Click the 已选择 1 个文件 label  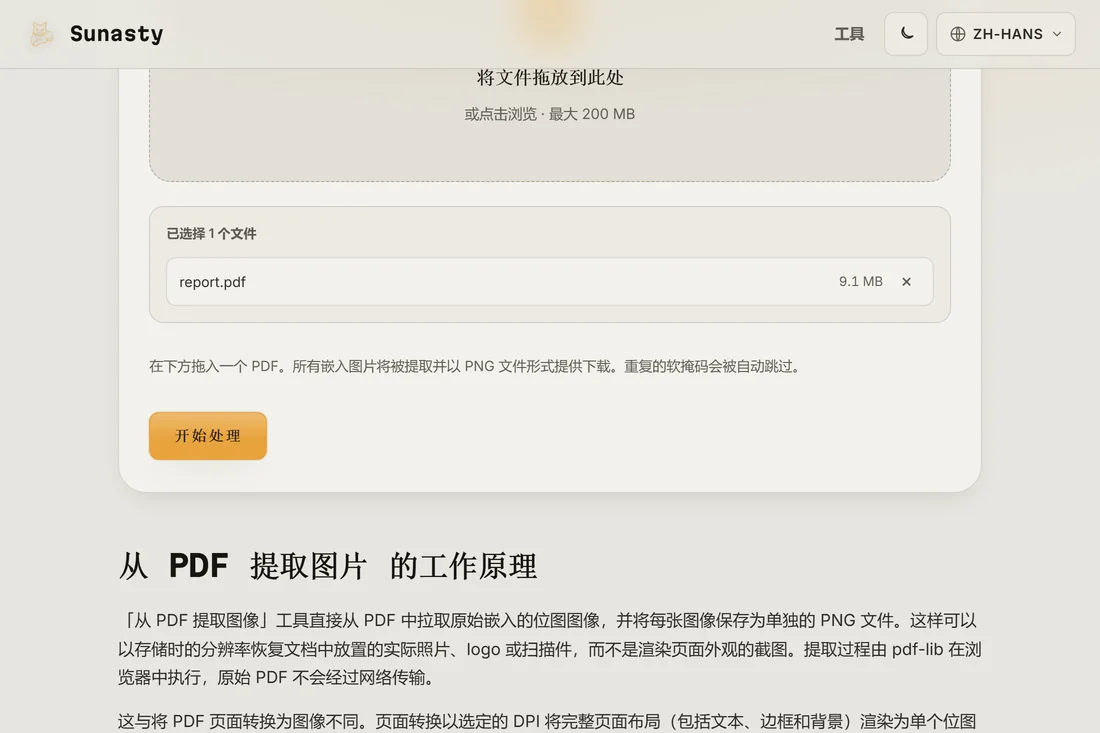tap(211, 234)
